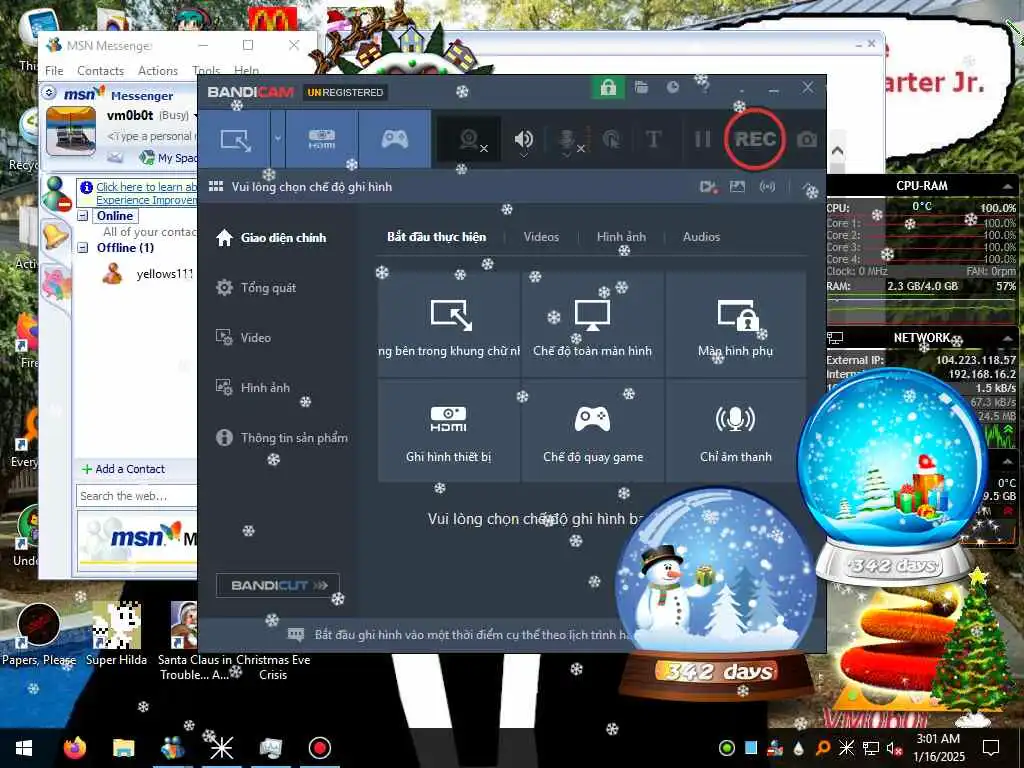1024x768 pixels.
Task: Collapse the Offline (1) group in MSN
Action: (x=83, y=248)
